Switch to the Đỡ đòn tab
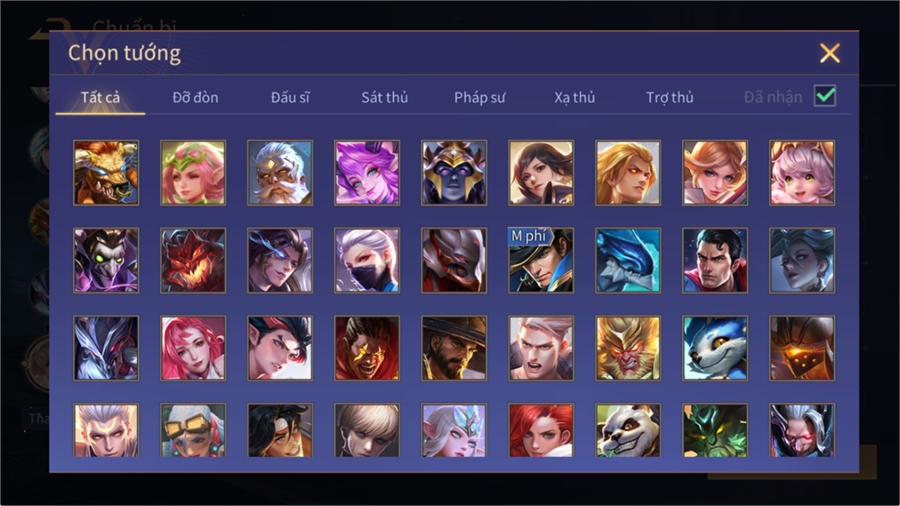 pyautogui.click(x=195, y=98)
